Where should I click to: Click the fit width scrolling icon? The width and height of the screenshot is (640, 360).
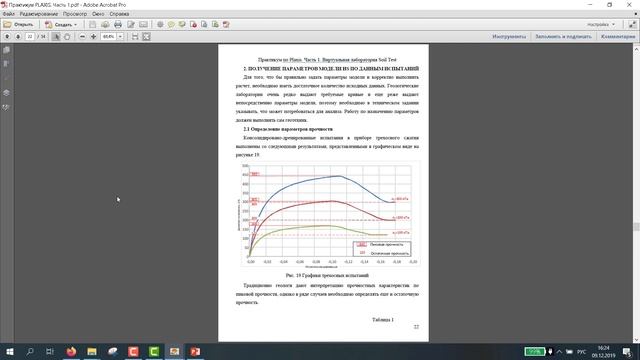(x=135, y=37)
